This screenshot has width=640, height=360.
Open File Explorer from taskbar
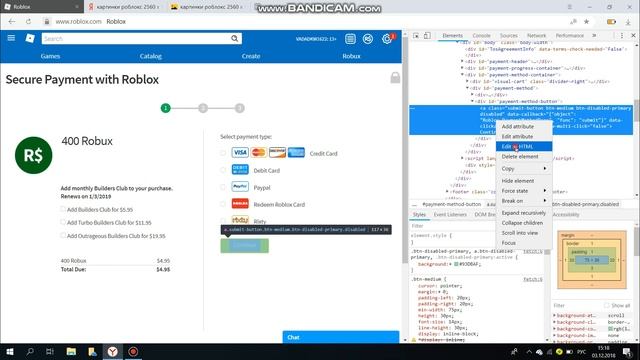pyautogui.click(x=71, y=351)
